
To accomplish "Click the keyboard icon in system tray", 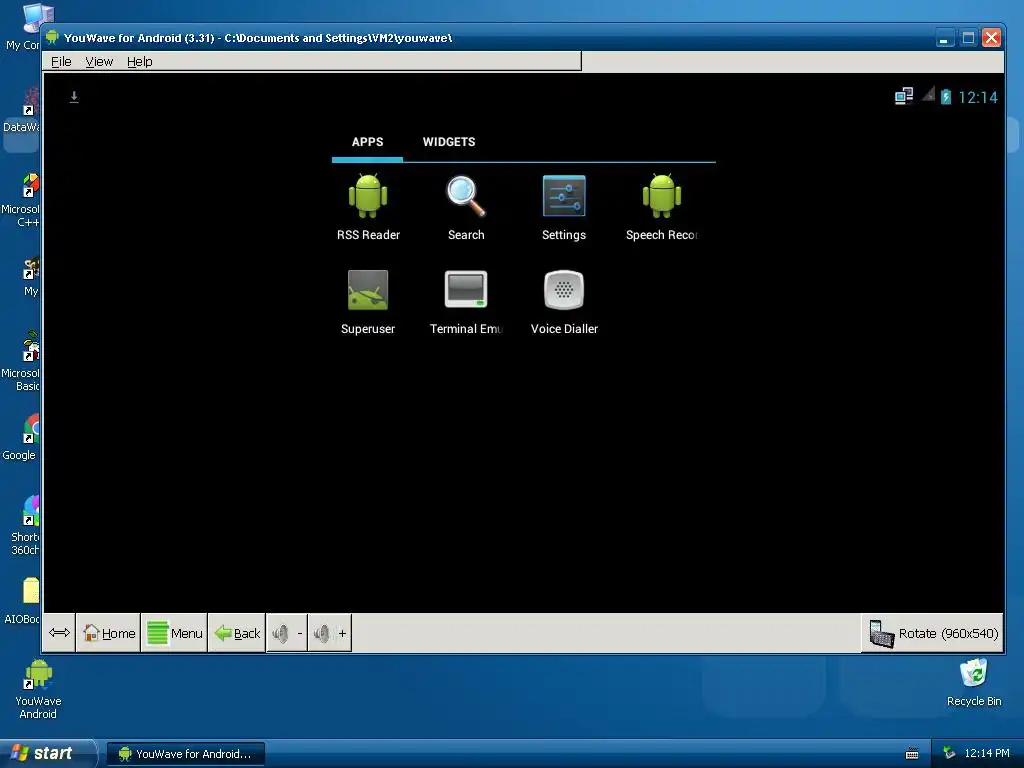I will click(x=912, y=754).
